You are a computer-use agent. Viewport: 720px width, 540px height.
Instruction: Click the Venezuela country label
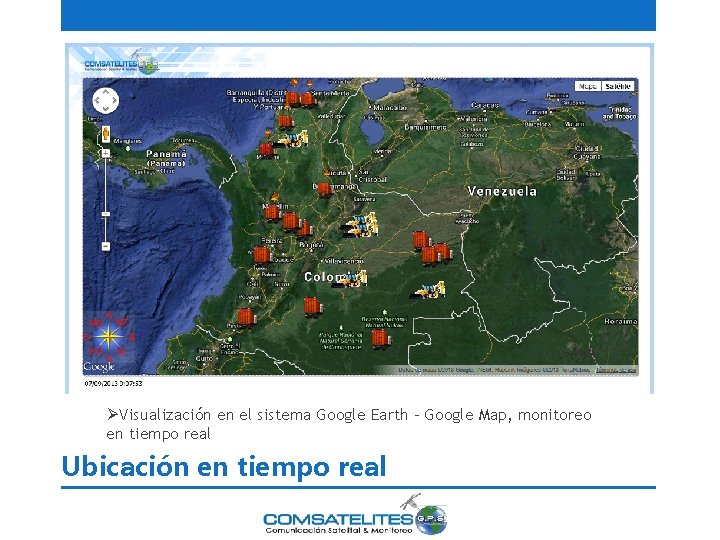coord(501,191)
